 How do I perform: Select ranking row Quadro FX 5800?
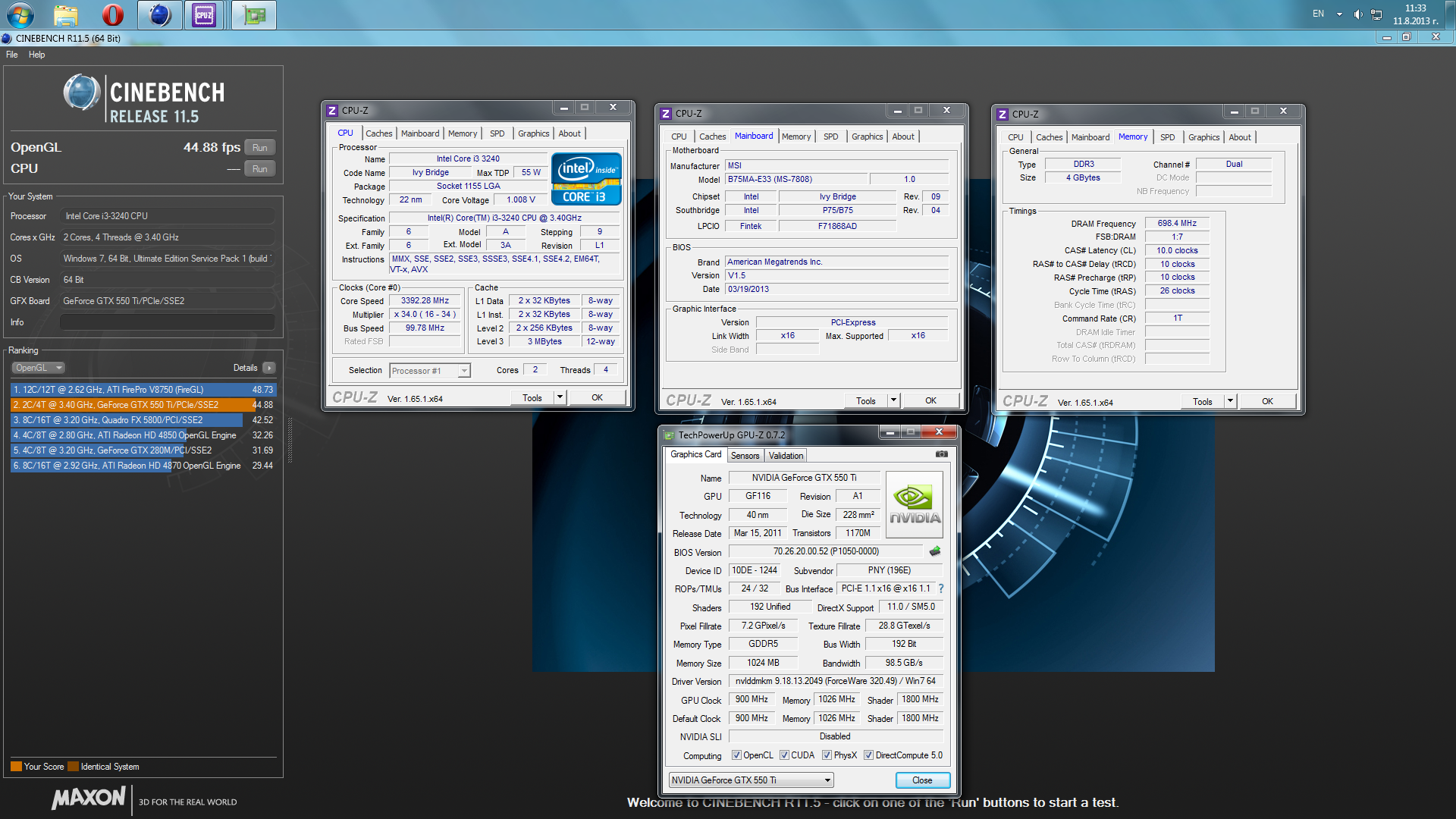143,420
